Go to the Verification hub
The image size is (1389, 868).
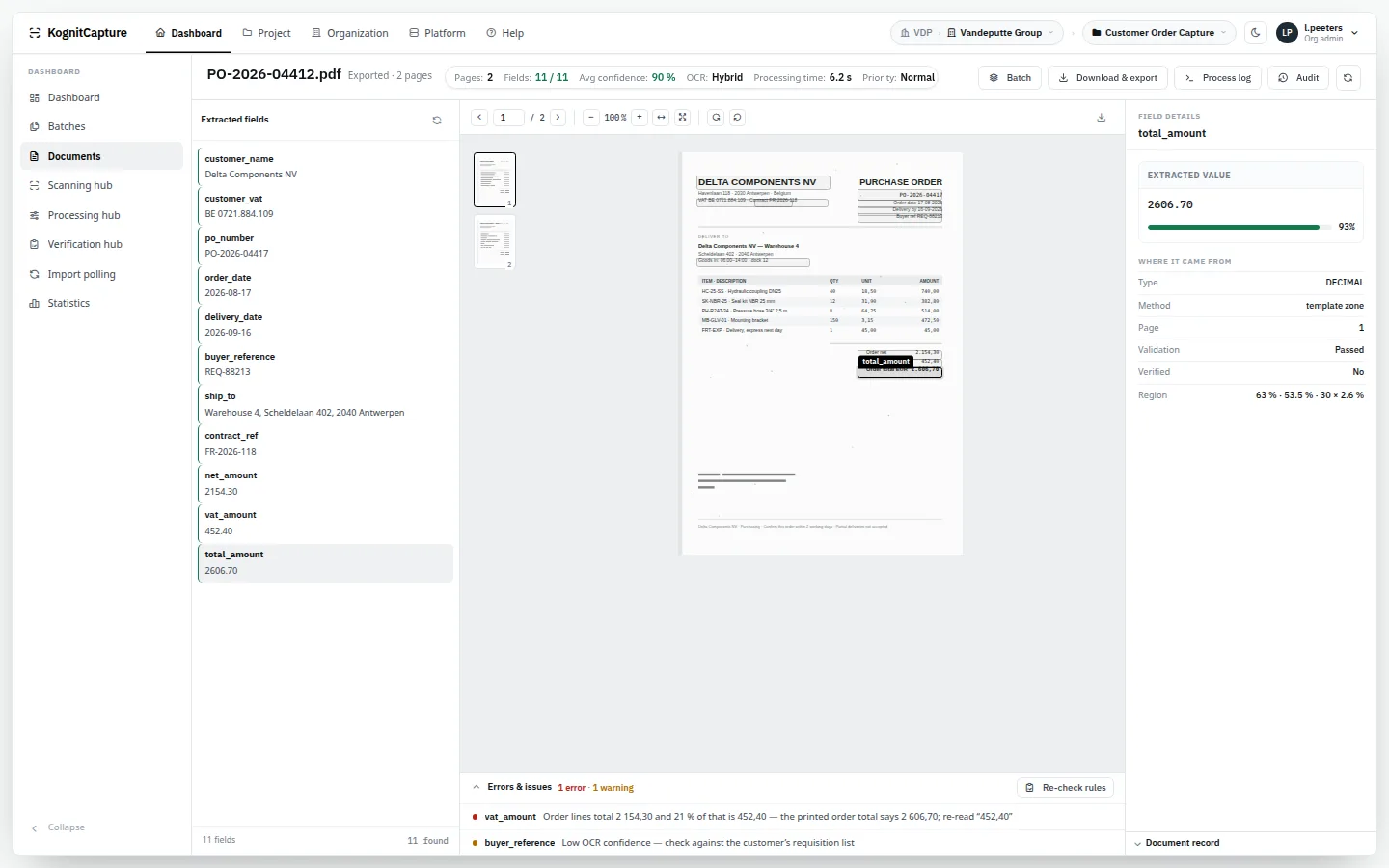tap(101, 244)
